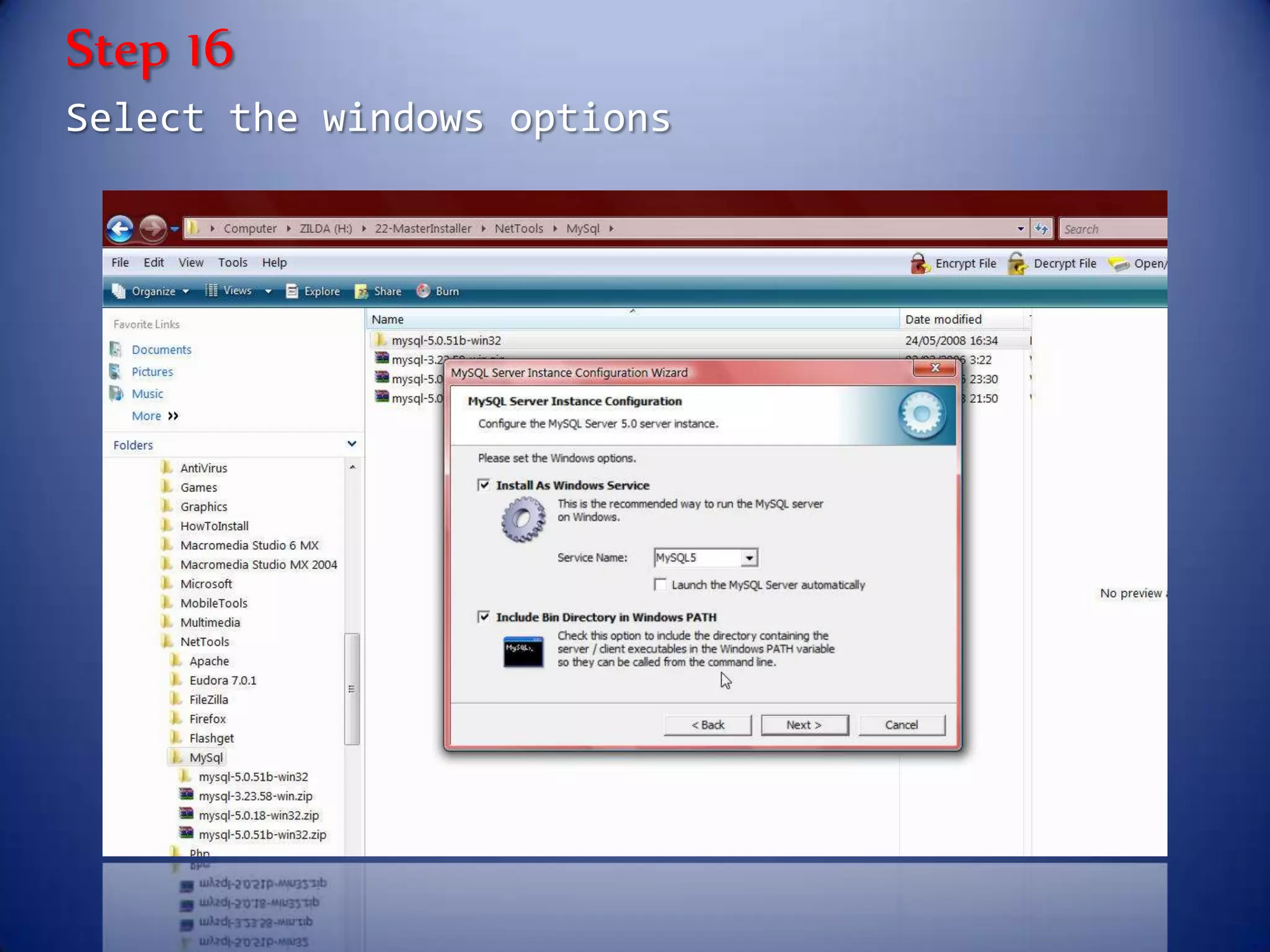Open the Music favorite link
The image size is (1270, 952).
click(x=147, y=394)
